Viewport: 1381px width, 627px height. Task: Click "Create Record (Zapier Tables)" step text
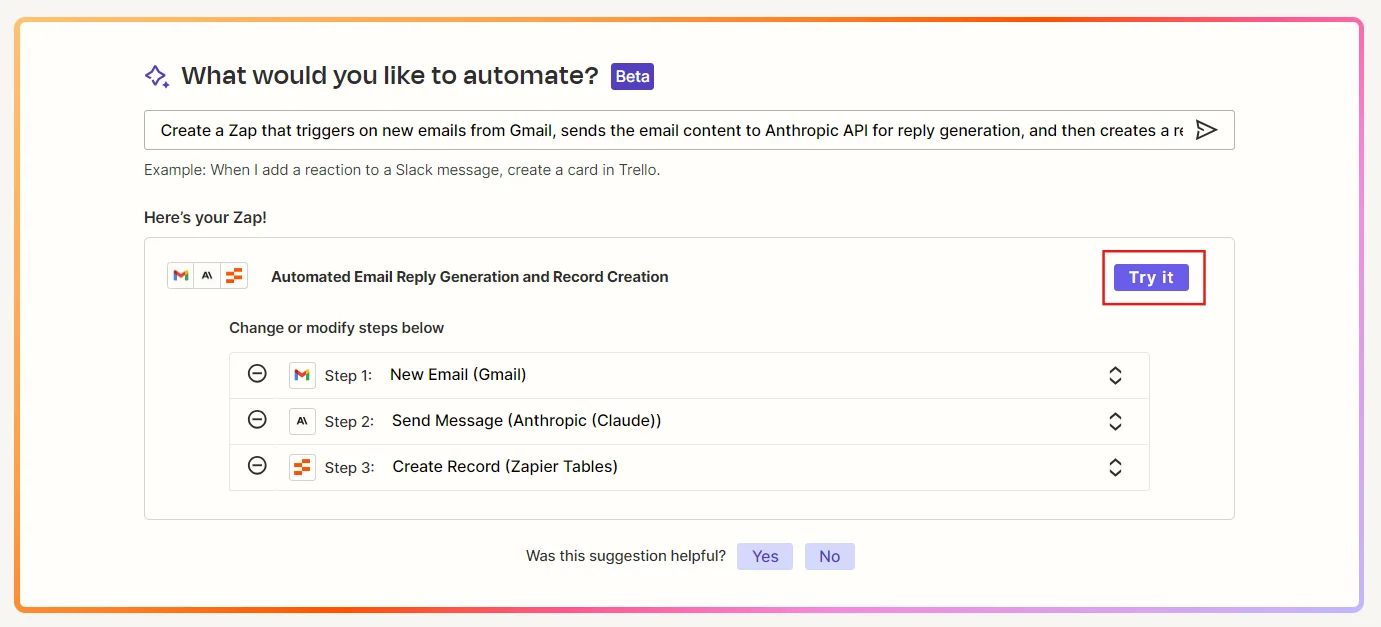pyautogui.click(x=505, y=466)
